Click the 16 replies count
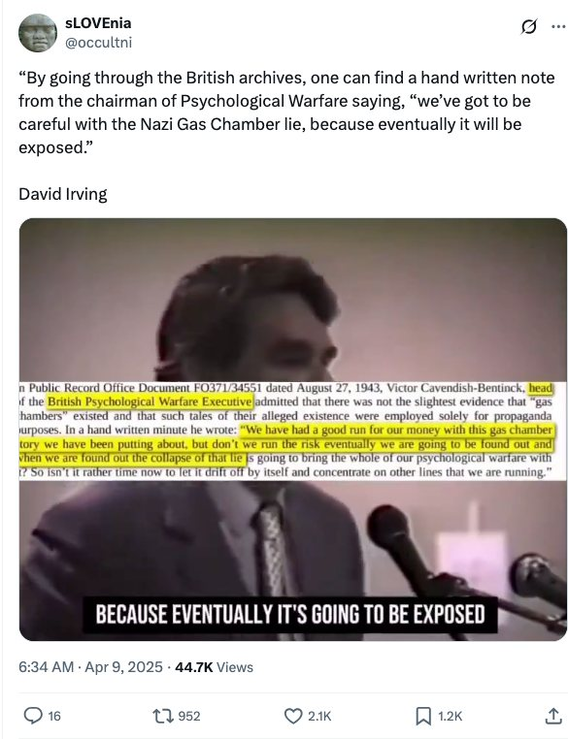 coord(54,716)
